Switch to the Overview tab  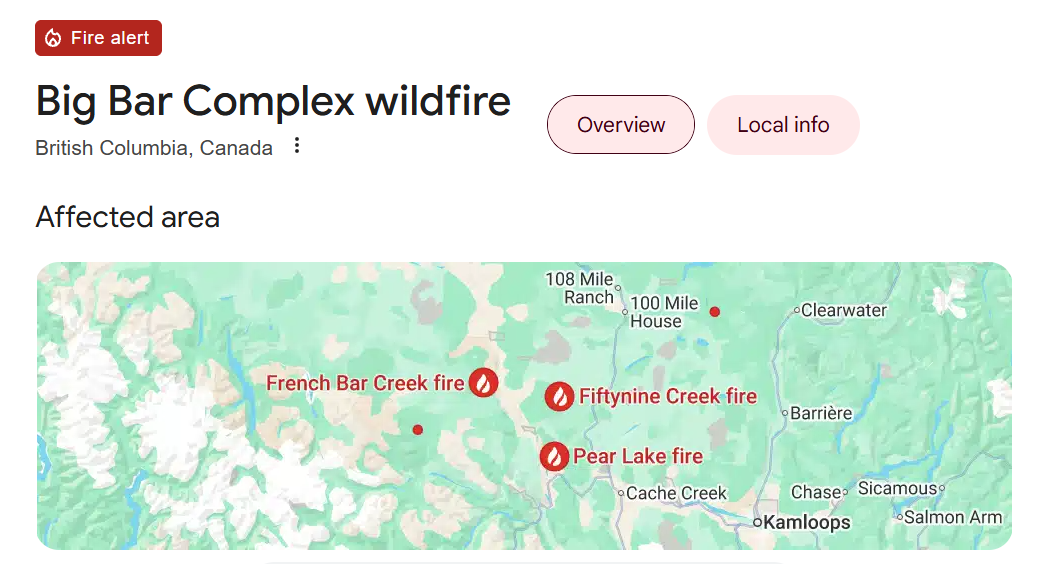coord(621,125)
